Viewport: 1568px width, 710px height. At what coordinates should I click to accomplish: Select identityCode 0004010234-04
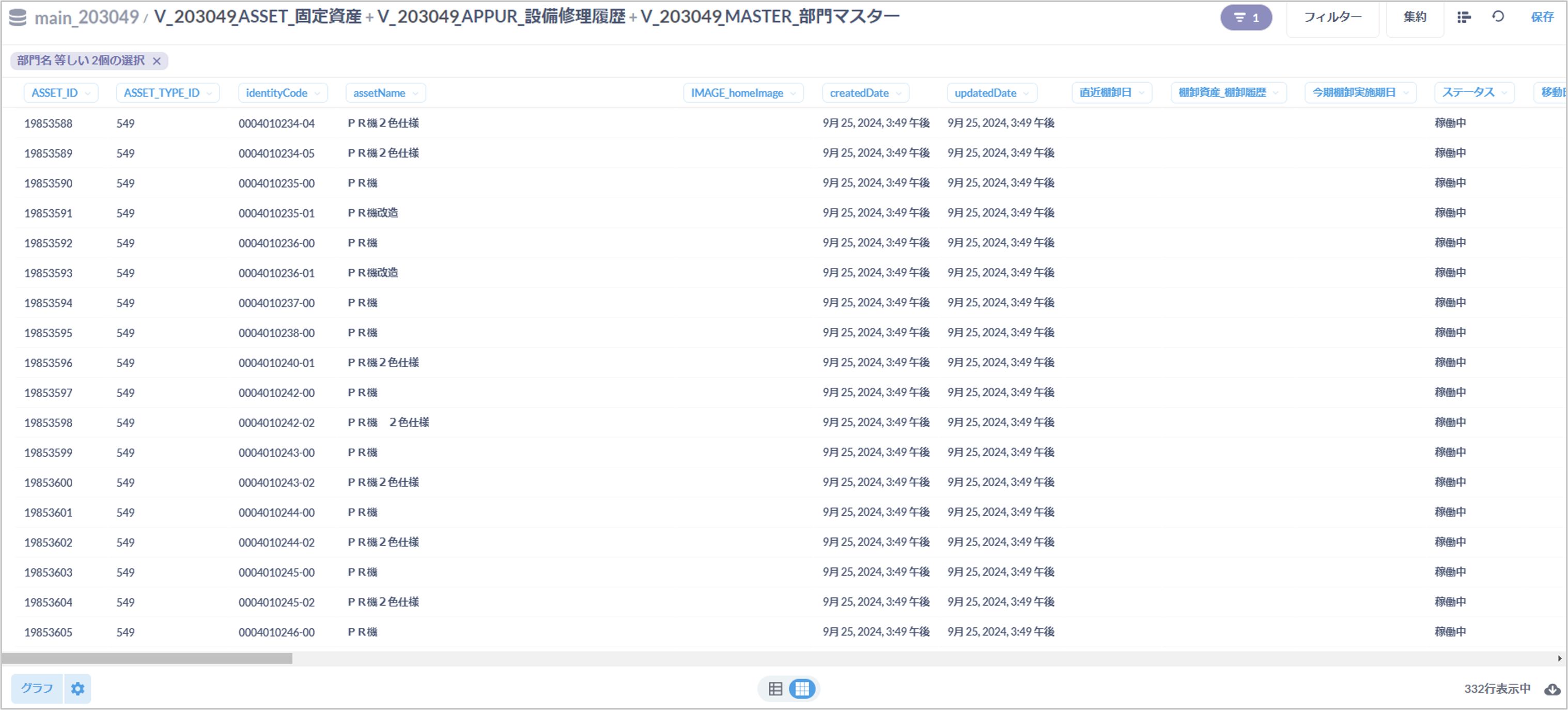[276, 123]
